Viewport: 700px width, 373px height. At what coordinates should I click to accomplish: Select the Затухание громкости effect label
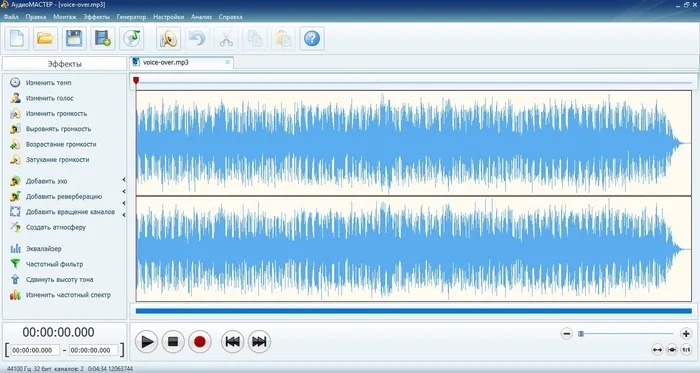pyautogui.click(x=57, y=159)
